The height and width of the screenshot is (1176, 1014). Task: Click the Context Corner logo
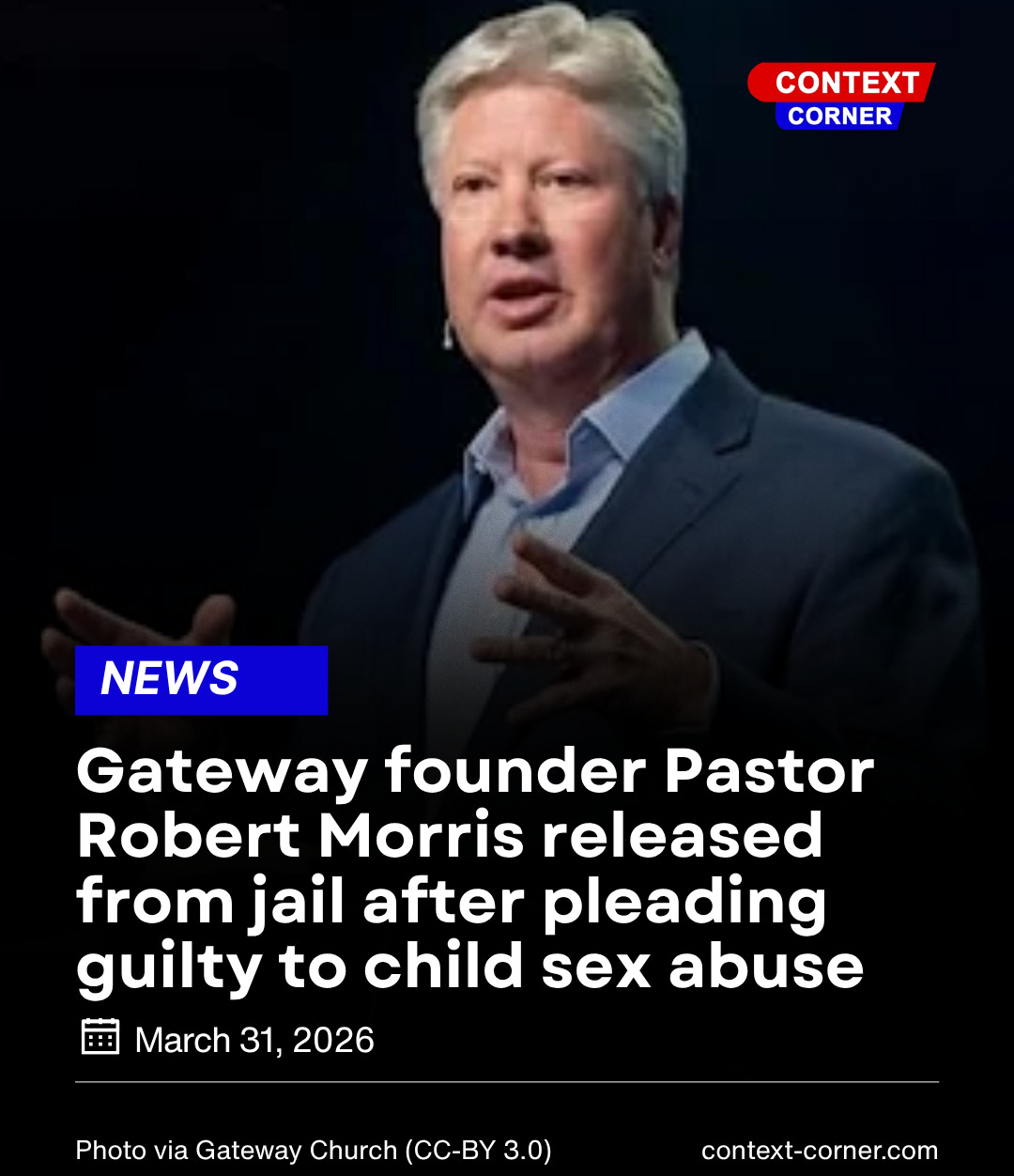tap(841, 97)
